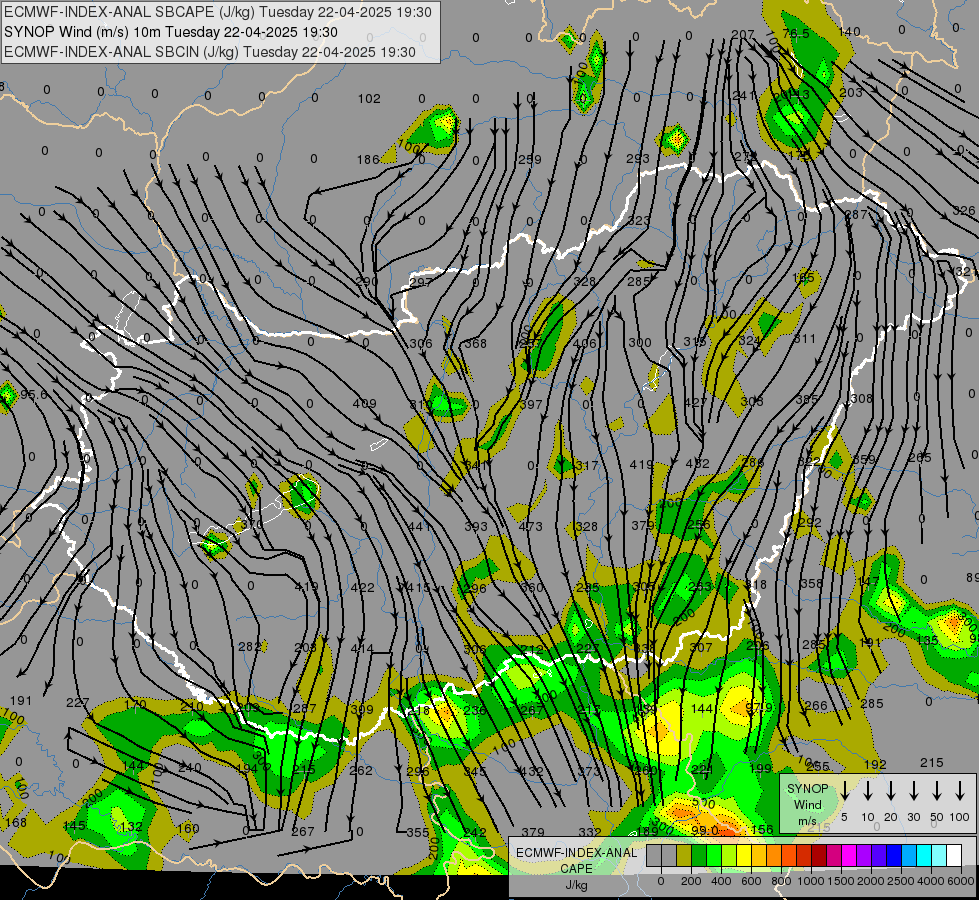Click the map value 368
979x900 pixels.
tap(475, 343)
